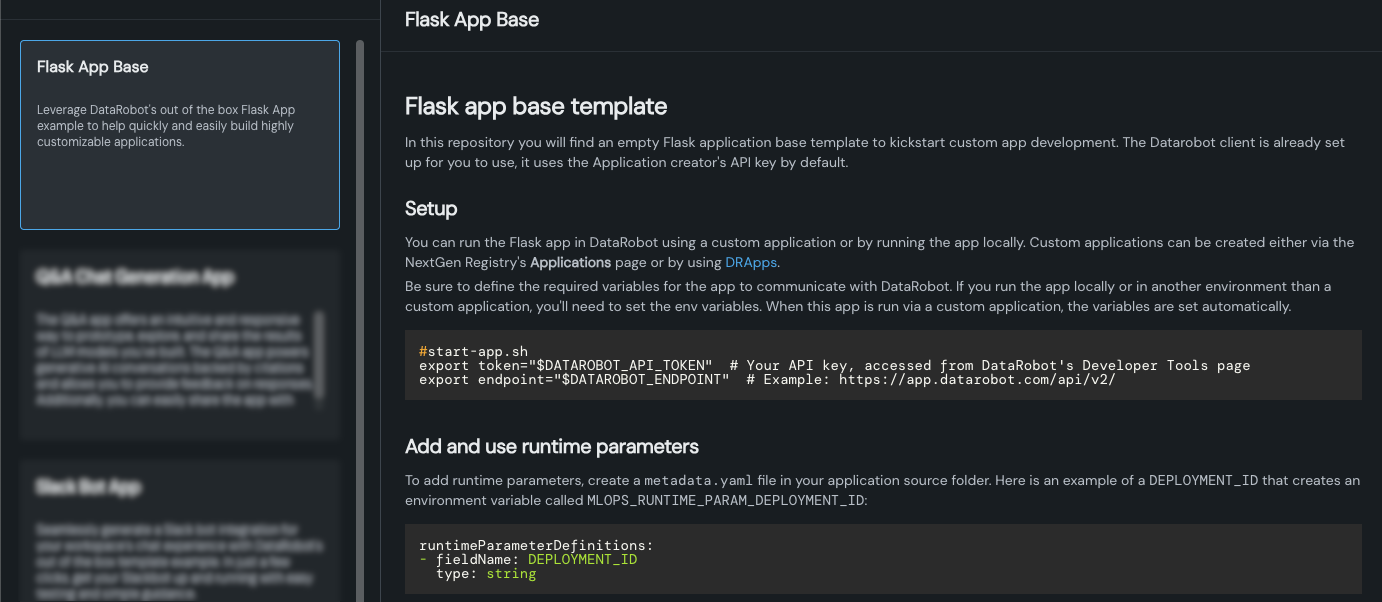Click scrollbar inside Q&A Chat card description
This screenshot has width=1382, height=602.
coord(320,358)
